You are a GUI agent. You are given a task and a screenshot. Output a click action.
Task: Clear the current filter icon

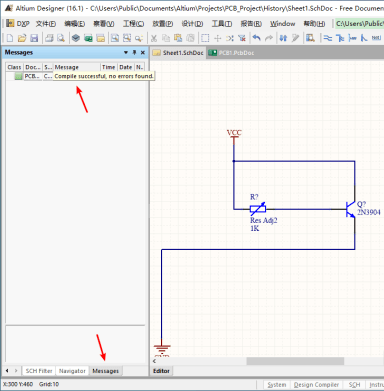[x=242, y=38]
